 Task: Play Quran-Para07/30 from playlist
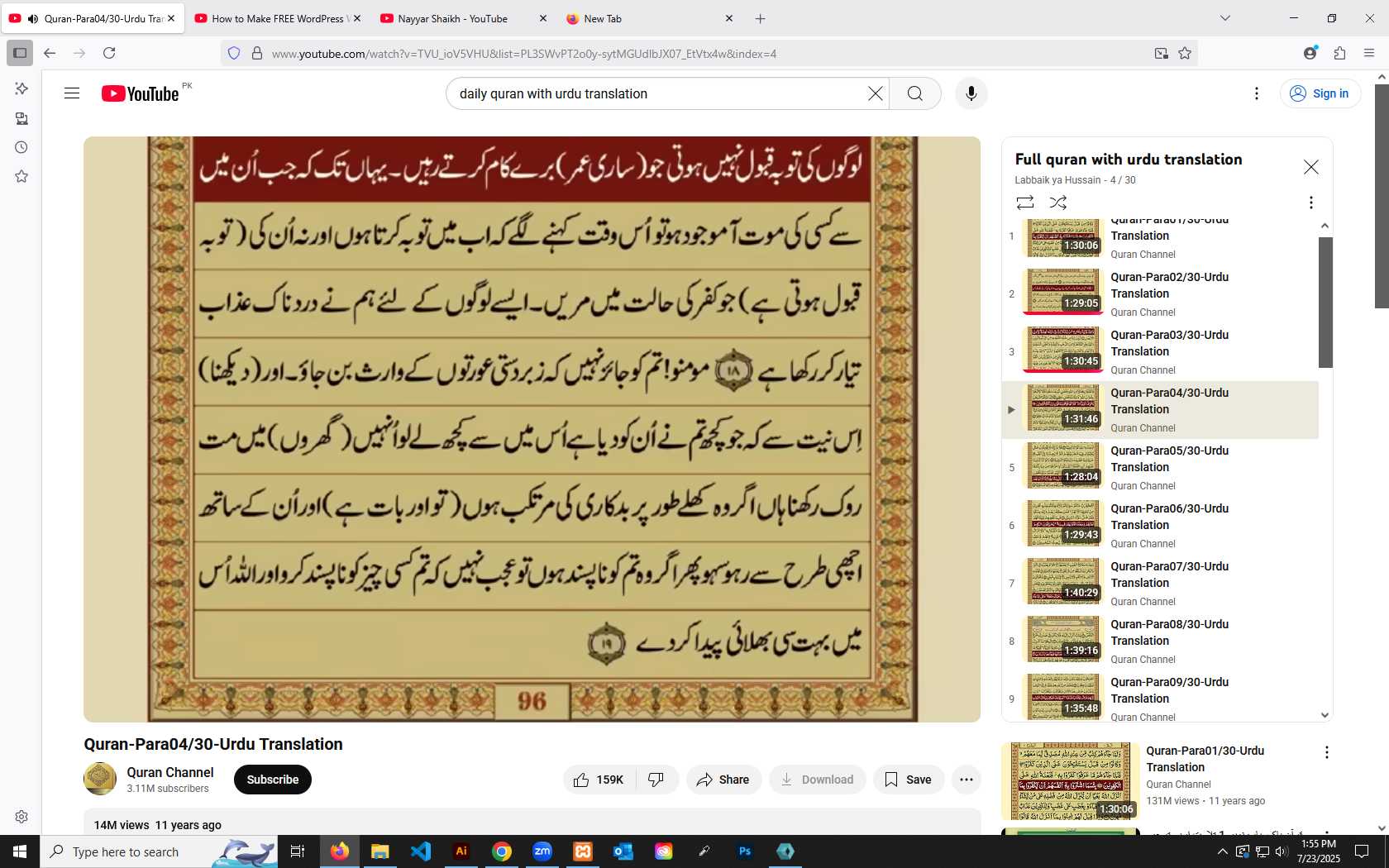coord(1160,583)
